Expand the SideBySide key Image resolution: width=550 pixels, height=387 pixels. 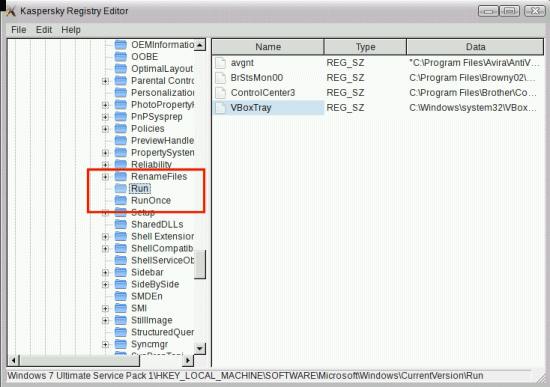(105, 285)
